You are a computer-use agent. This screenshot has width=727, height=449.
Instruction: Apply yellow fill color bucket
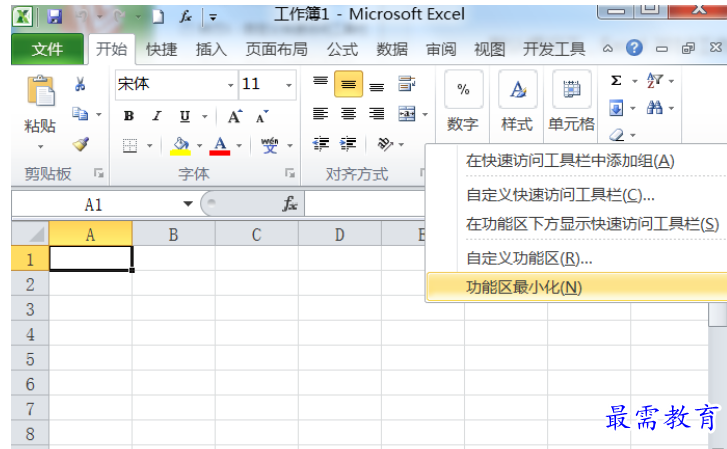[x=180, y=146]
